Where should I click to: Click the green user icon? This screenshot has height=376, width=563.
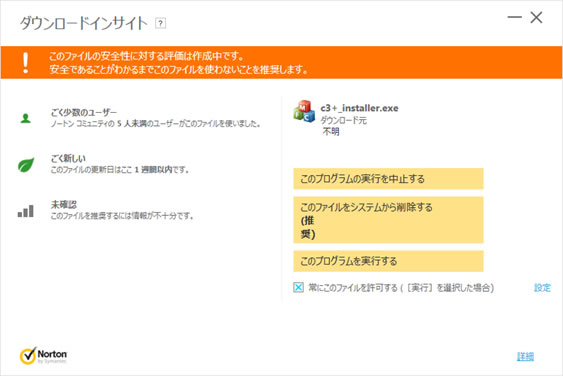(25, 118)
